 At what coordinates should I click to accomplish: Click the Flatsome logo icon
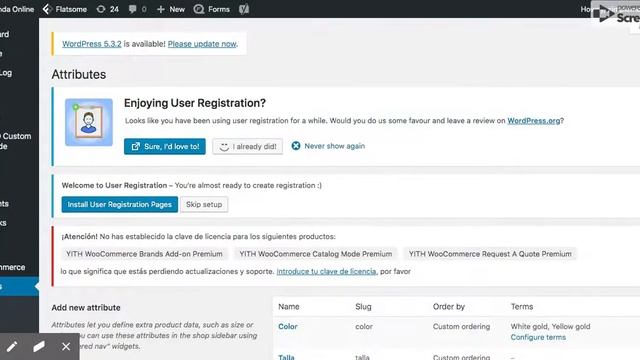click(x=47, y=9)
